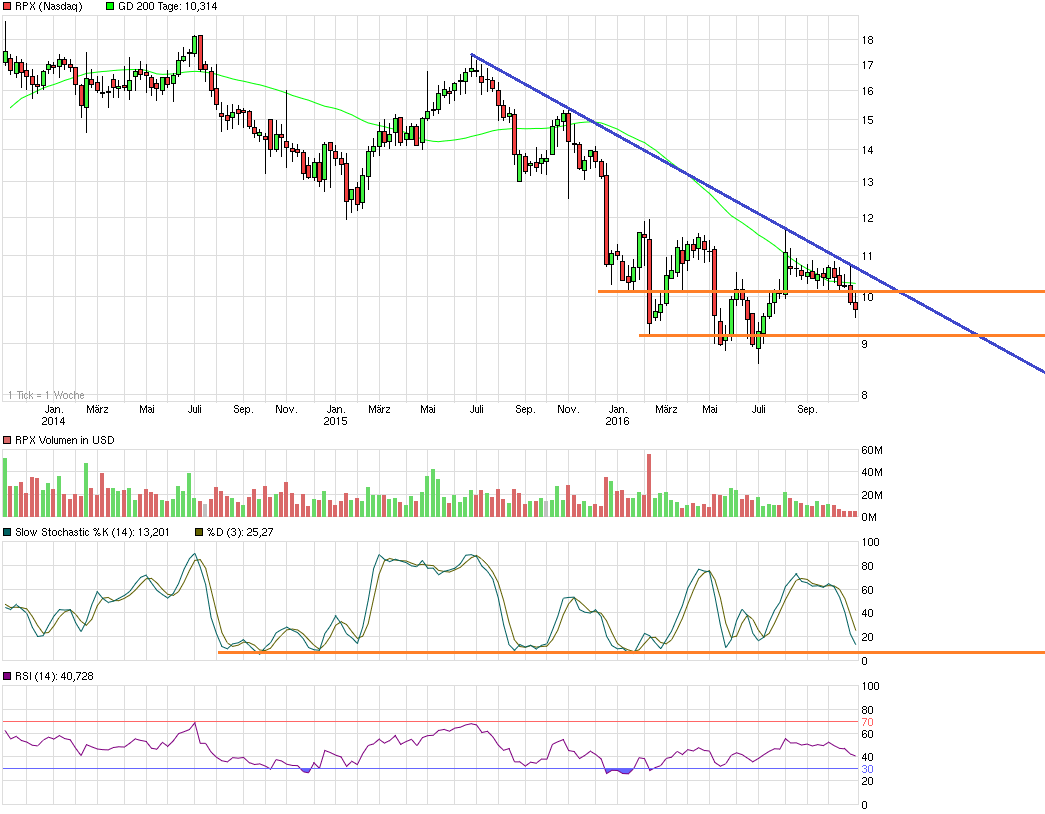The image size is (1045, 814).
Task: Click the red 70 RSI overbought label
Action: click(x=868, y=721)
